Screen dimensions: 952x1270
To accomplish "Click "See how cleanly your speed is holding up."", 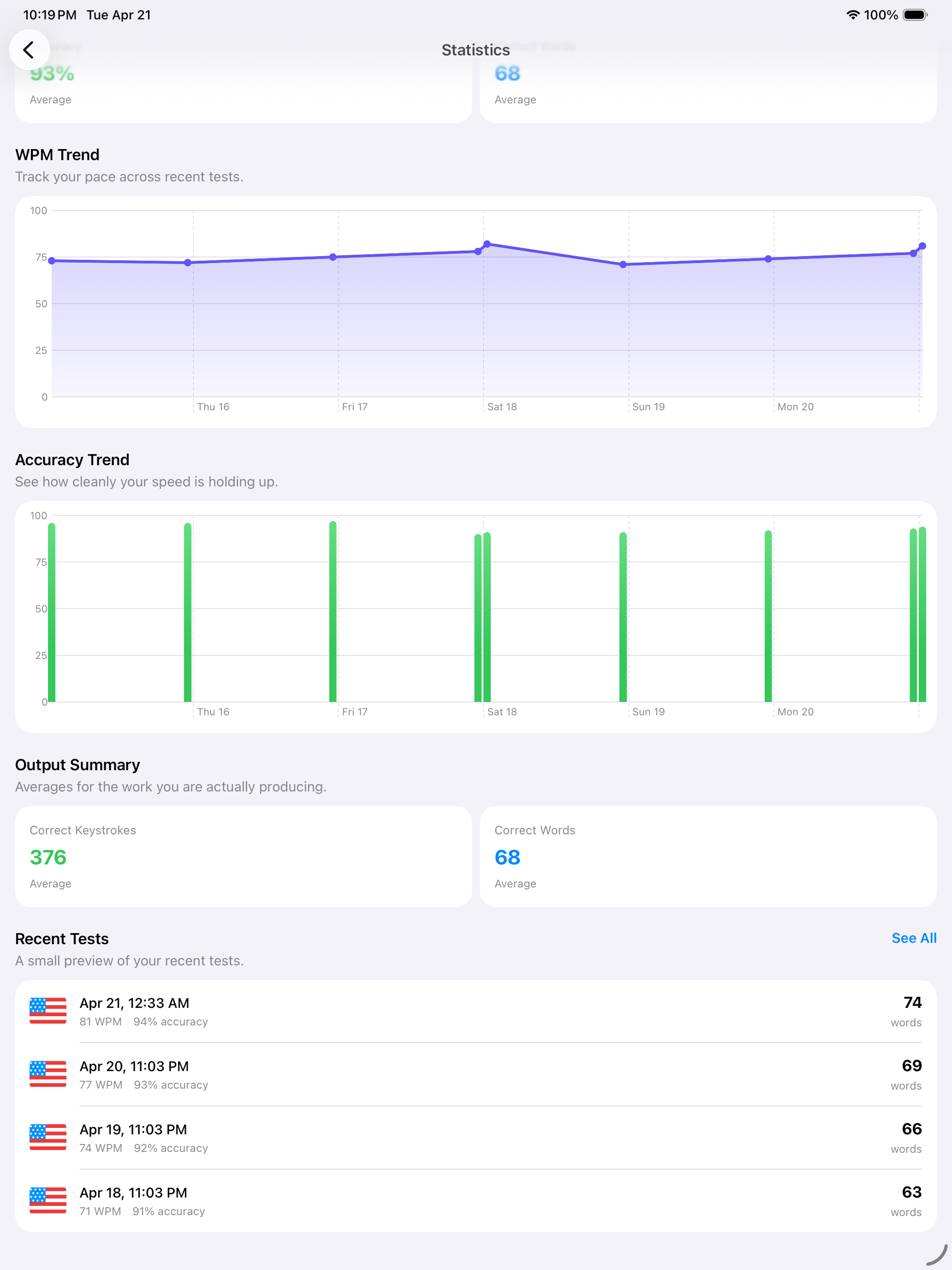I will 146,482.
